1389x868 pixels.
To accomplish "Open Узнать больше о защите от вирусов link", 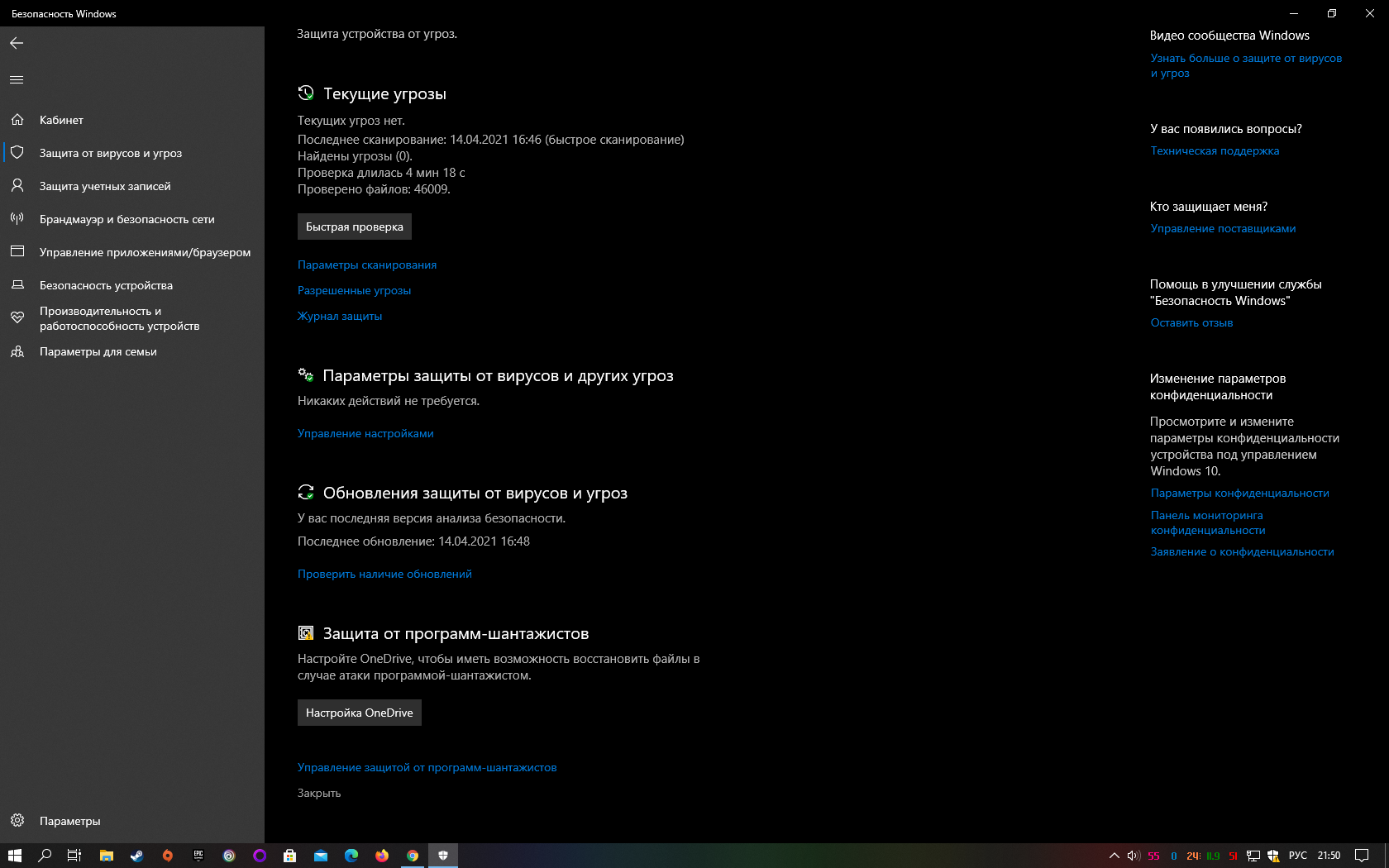I will pyautogui.click(x=1246, y=65).
